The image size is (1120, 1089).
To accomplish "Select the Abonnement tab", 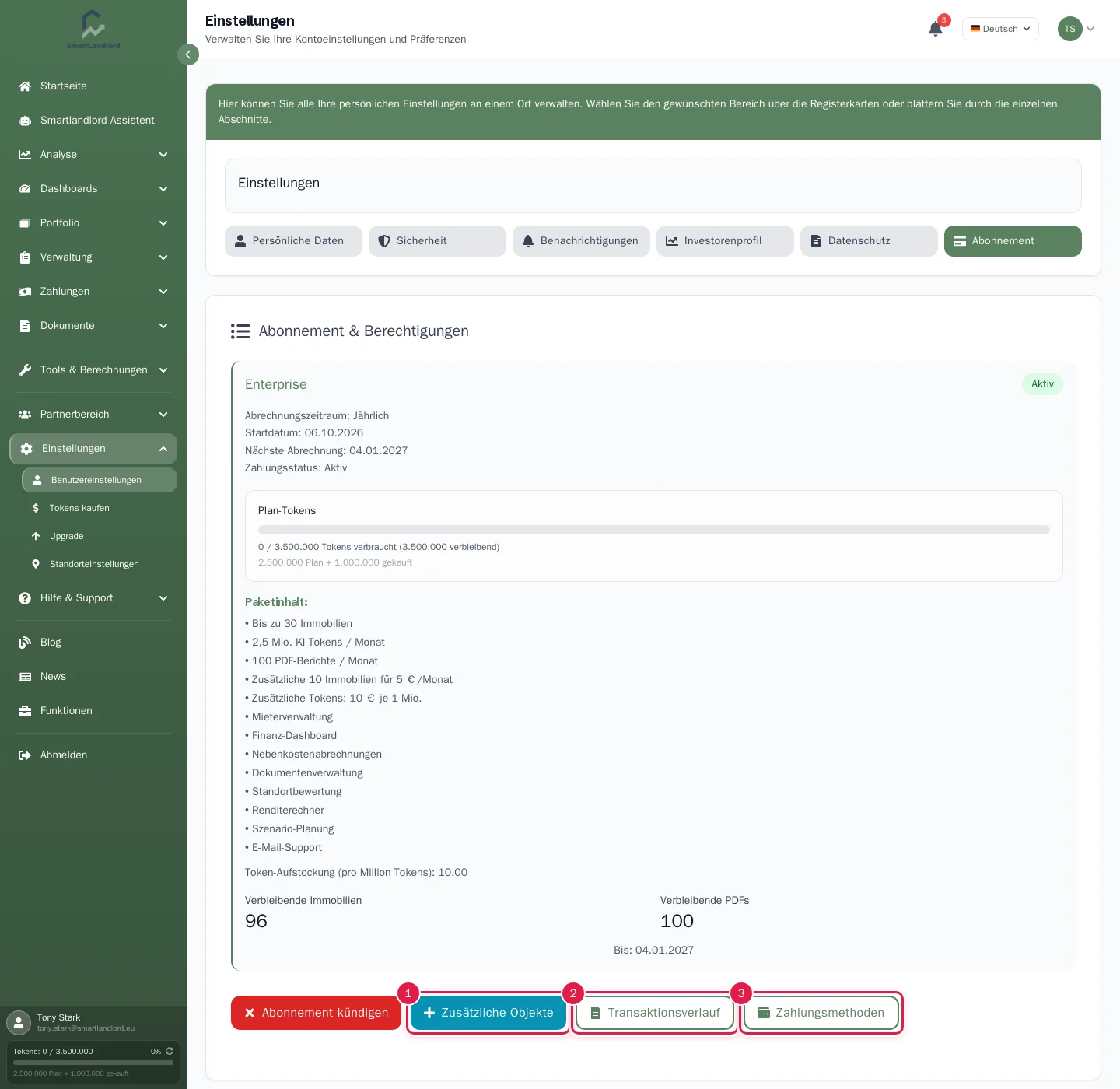I will (1013, 241).
